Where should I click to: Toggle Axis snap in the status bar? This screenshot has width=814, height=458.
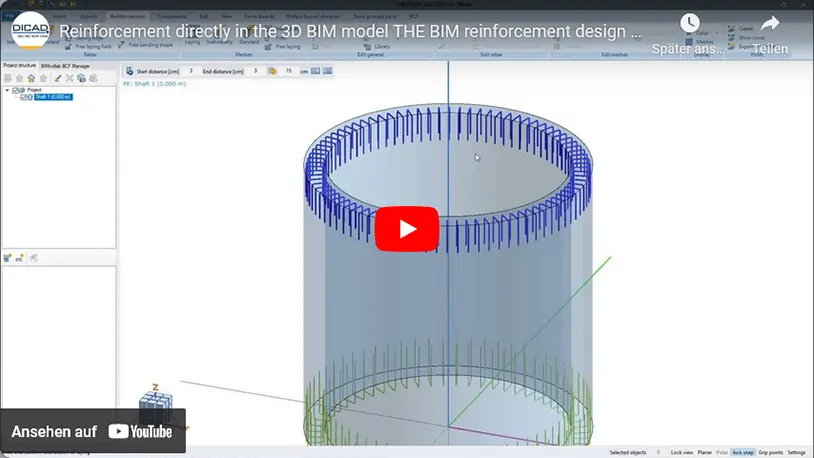(x=743, y=453)
